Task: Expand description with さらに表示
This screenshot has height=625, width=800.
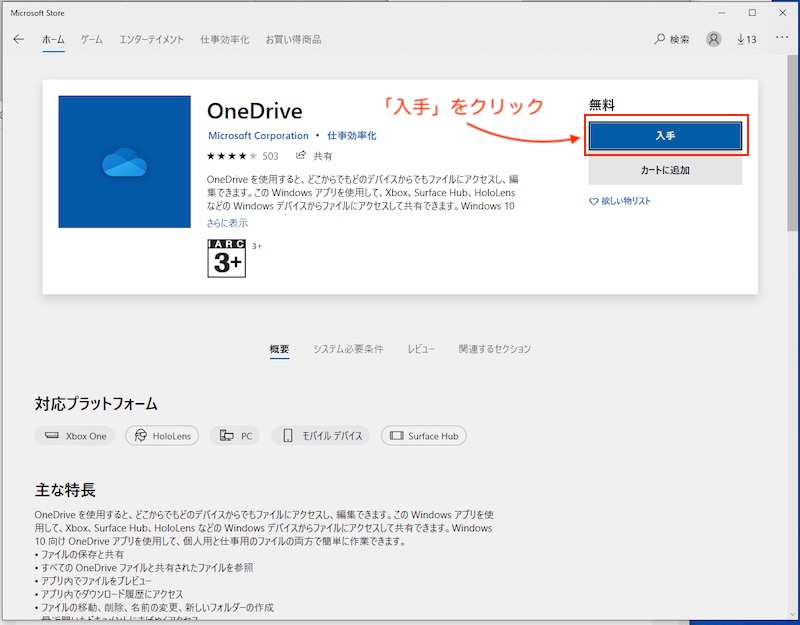Action: click(227, 223)
